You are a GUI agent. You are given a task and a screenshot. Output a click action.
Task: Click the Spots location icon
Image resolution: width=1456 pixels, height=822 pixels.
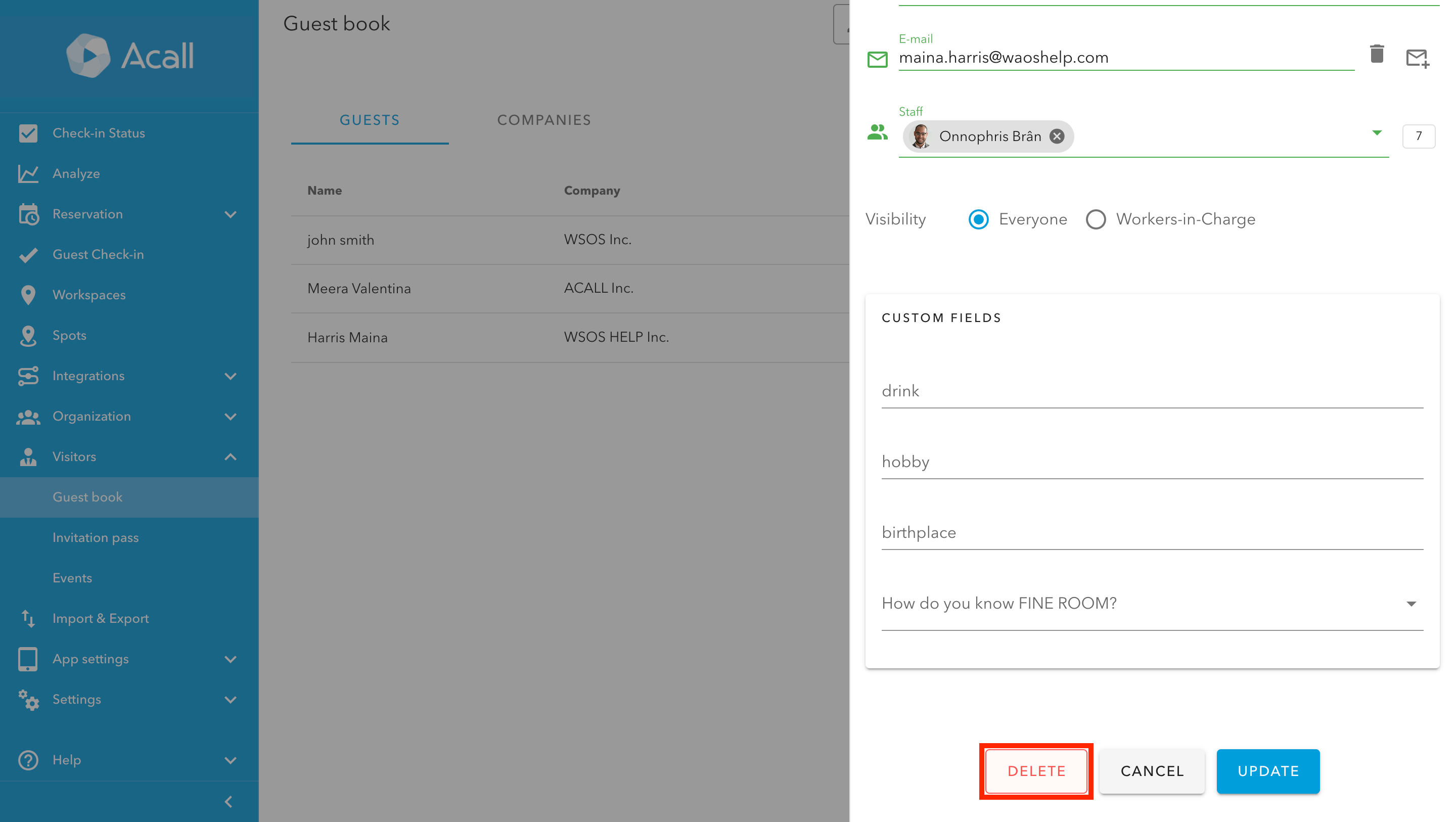pyautogui.click(x=28, y=336)
